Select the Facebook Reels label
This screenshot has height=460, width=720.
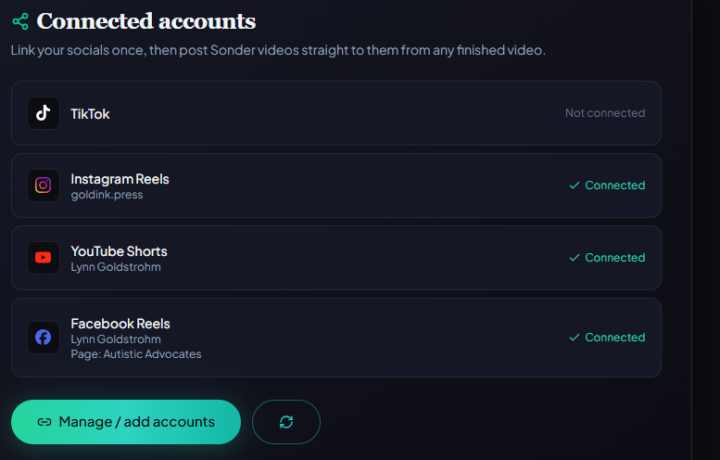click(x=120, y=324)
